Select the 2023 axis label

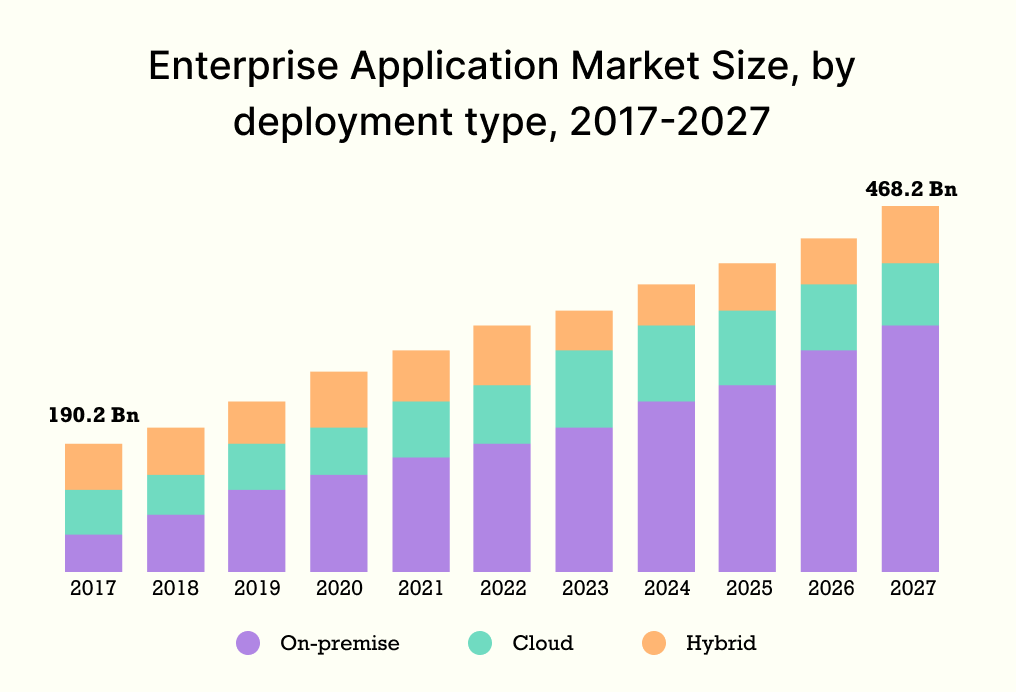585,588
